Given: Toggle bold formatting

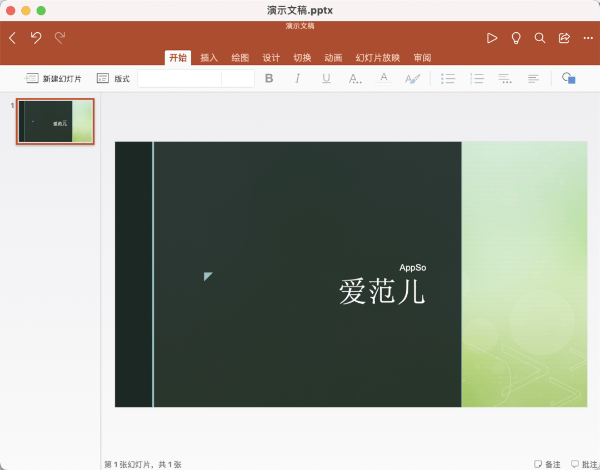Looking at the screenshot, I should click(x=269, y=78).
